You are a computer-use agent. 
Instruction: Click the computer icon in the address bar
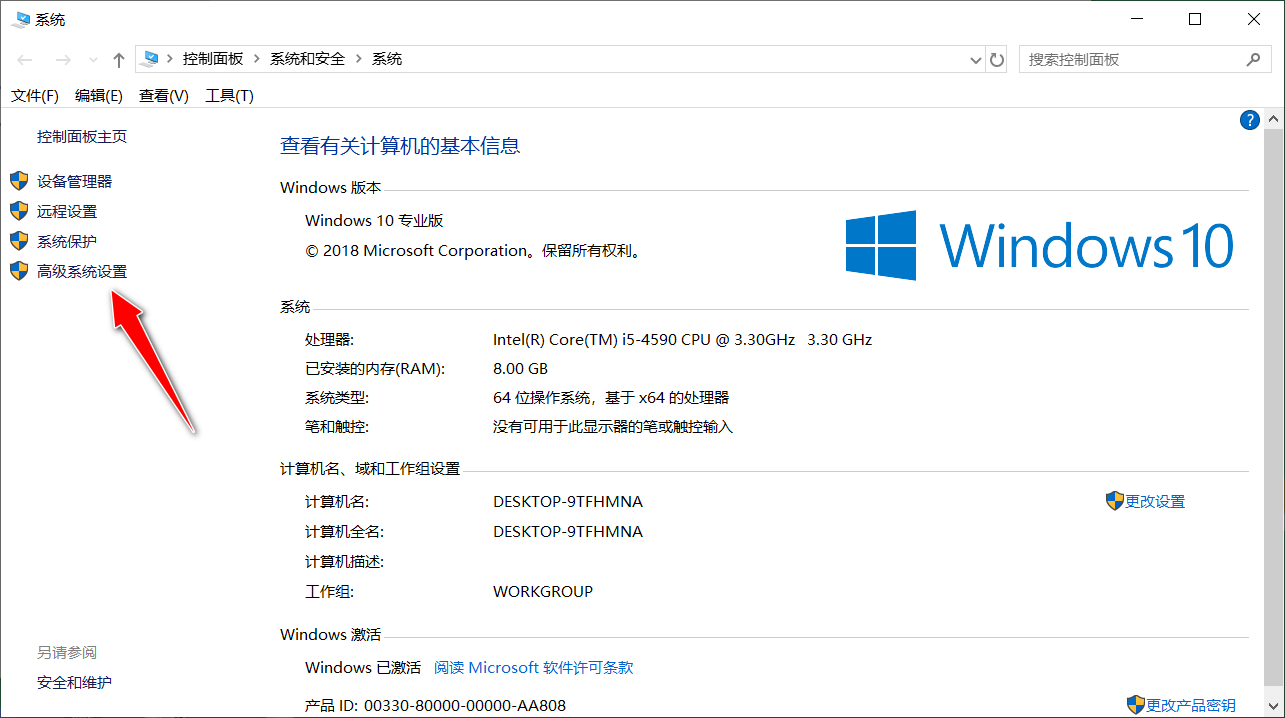(x=150, y=59)
